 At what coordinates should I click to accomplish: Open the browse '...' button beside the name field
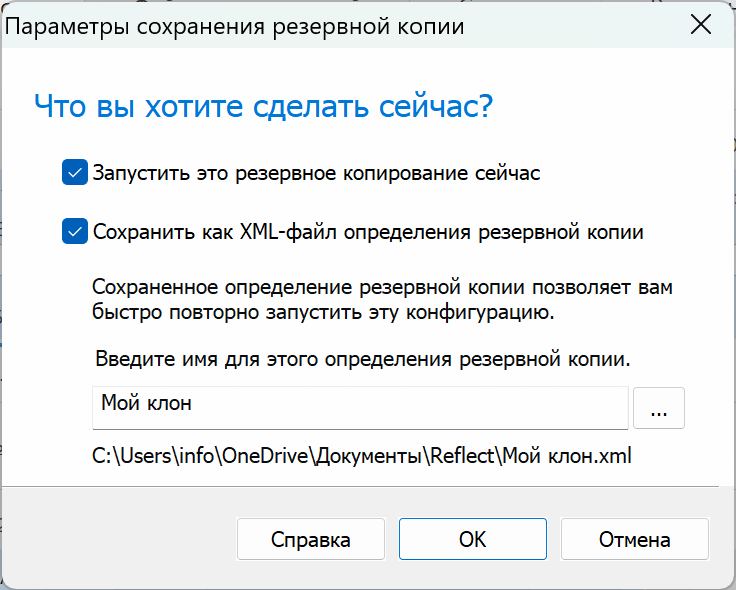(659, 409)
